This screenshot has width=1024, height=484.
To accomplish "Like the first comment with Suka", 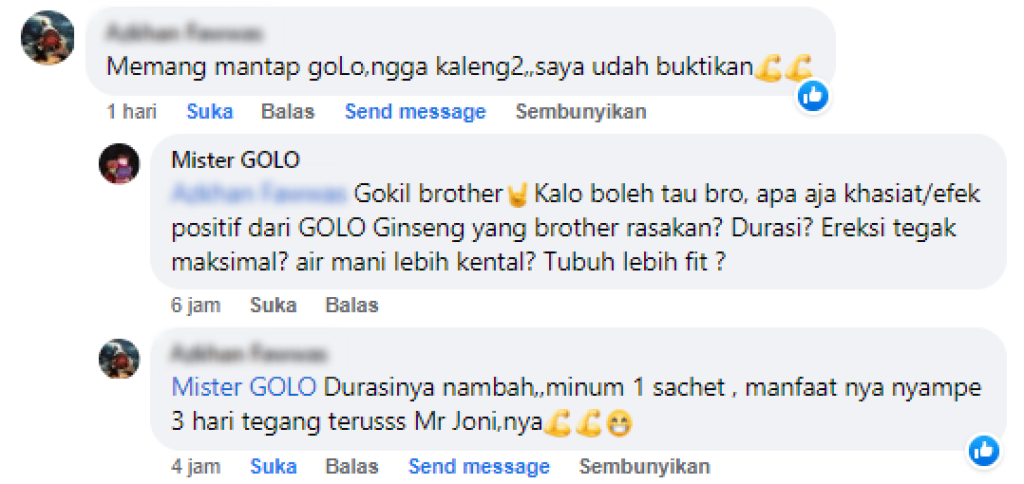I will 210,112.
